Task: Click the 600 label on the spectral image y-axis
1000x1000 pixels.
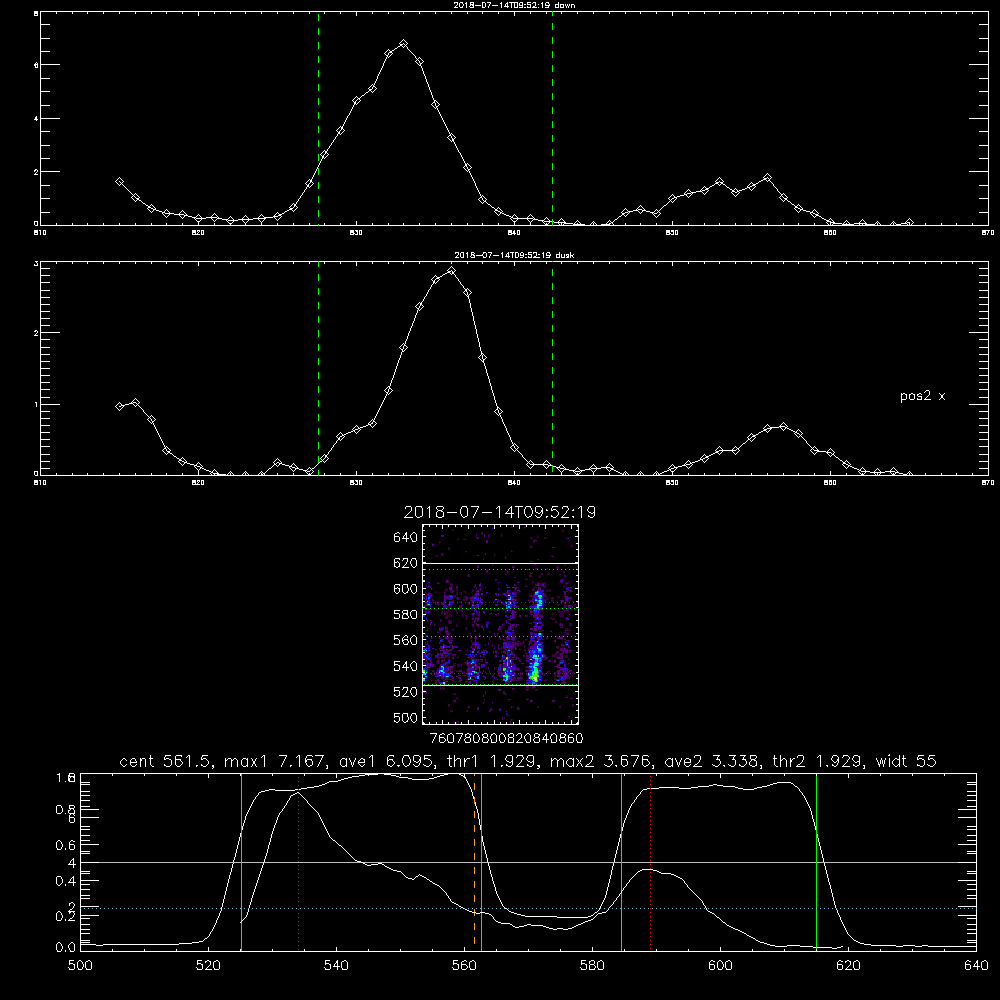Action: point(406,589)
